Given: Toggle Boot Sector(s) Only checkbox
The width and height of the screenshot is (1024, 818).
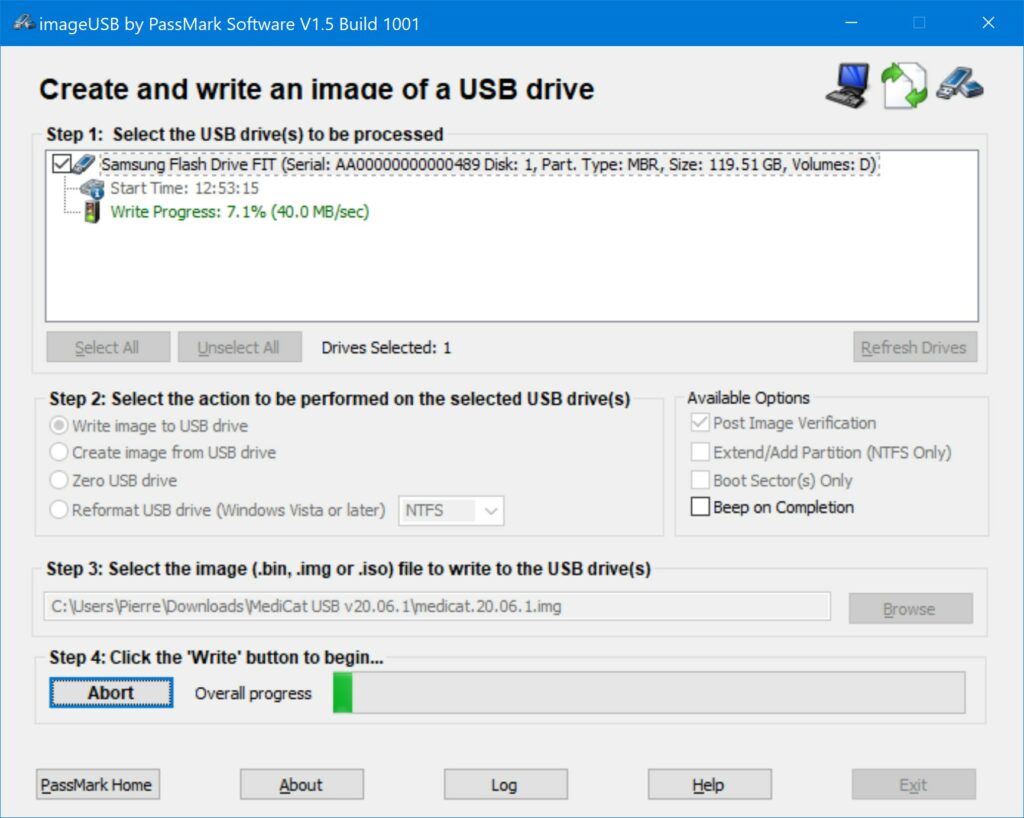Looking at the screenshot, I should coord(699,480).
